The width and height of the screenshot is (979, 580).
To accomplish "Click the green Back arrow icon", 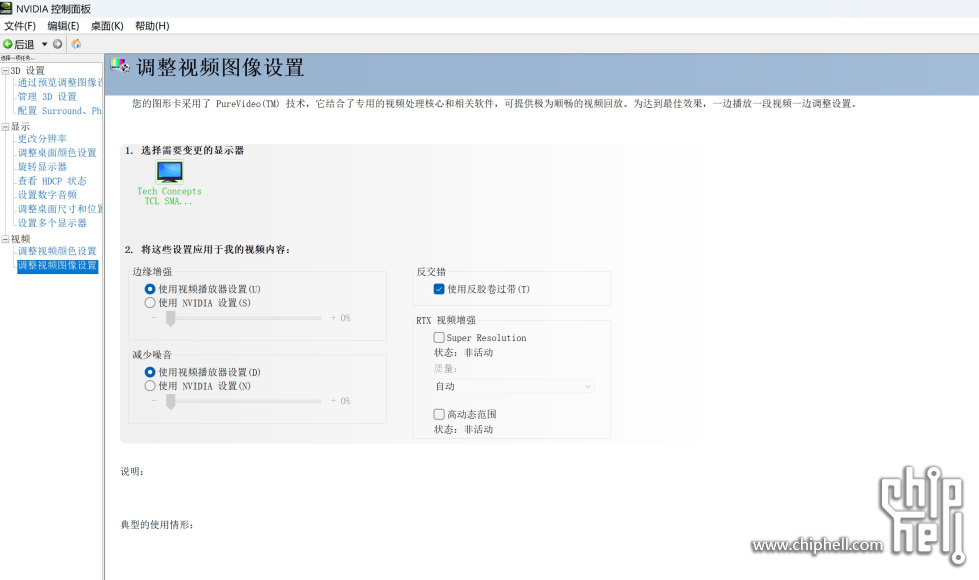I will coord(7,44).
